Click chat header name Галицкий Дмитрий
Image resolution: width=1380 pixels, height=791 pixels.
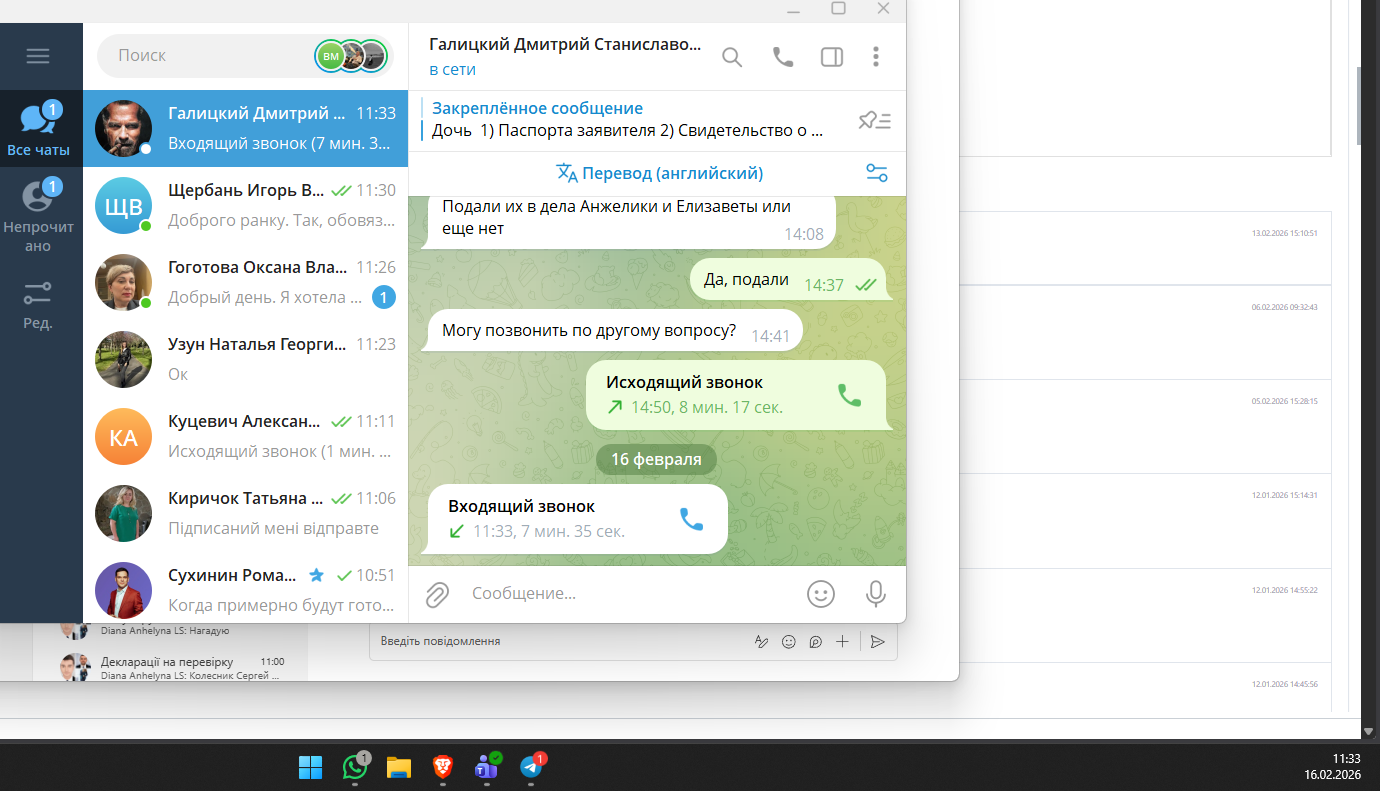(565, 45)
